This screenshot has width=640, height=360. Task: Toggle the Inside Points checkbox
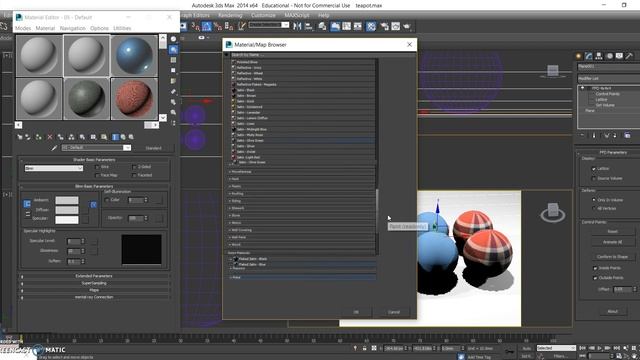coord(595,268)
